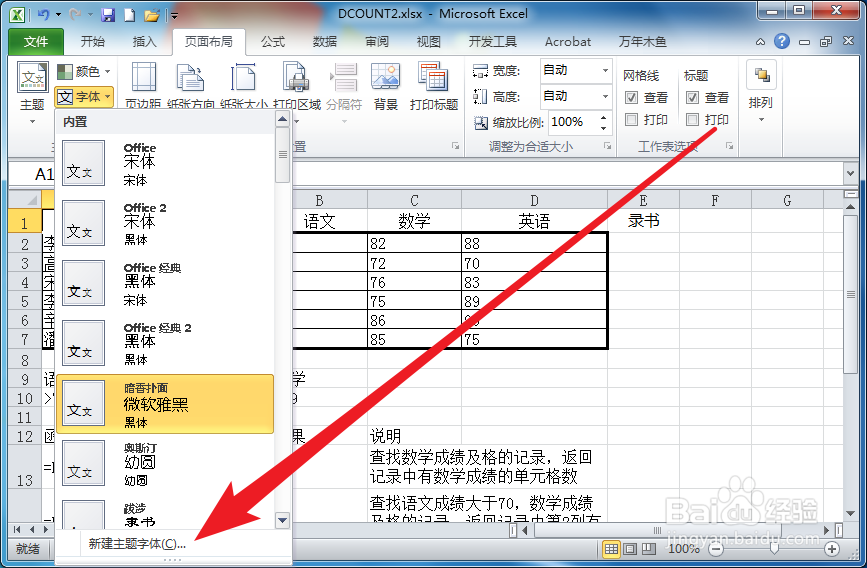Image resolution: width=867 pixels, height=568 pixels.
Task: Click the Save icon in quick access toolbar
Action: point(108,15)
